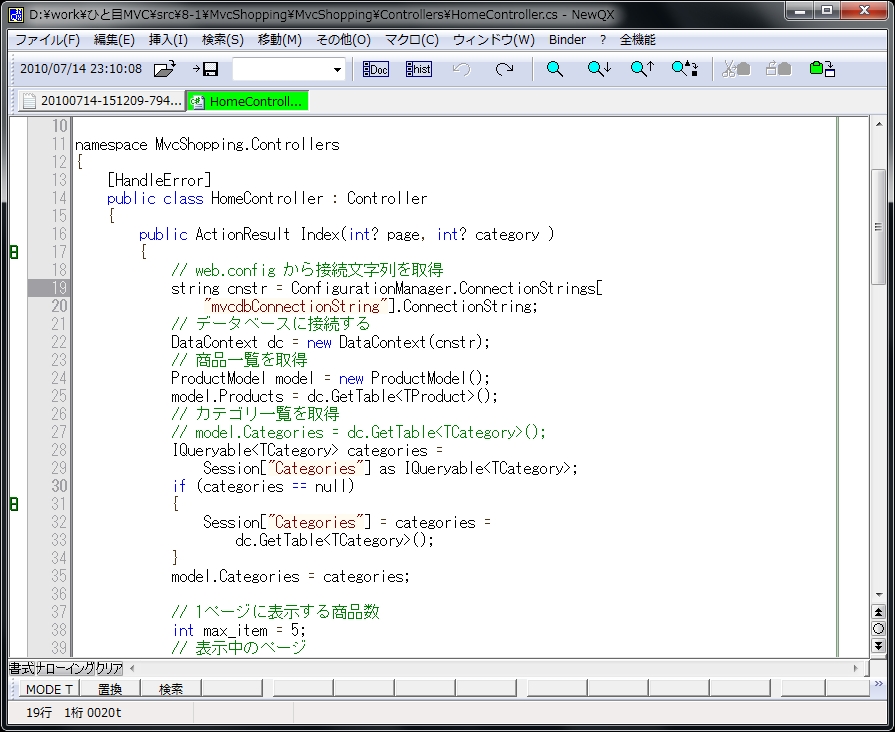
Task: Click the green clipboard paste icon
Action: 822,69
